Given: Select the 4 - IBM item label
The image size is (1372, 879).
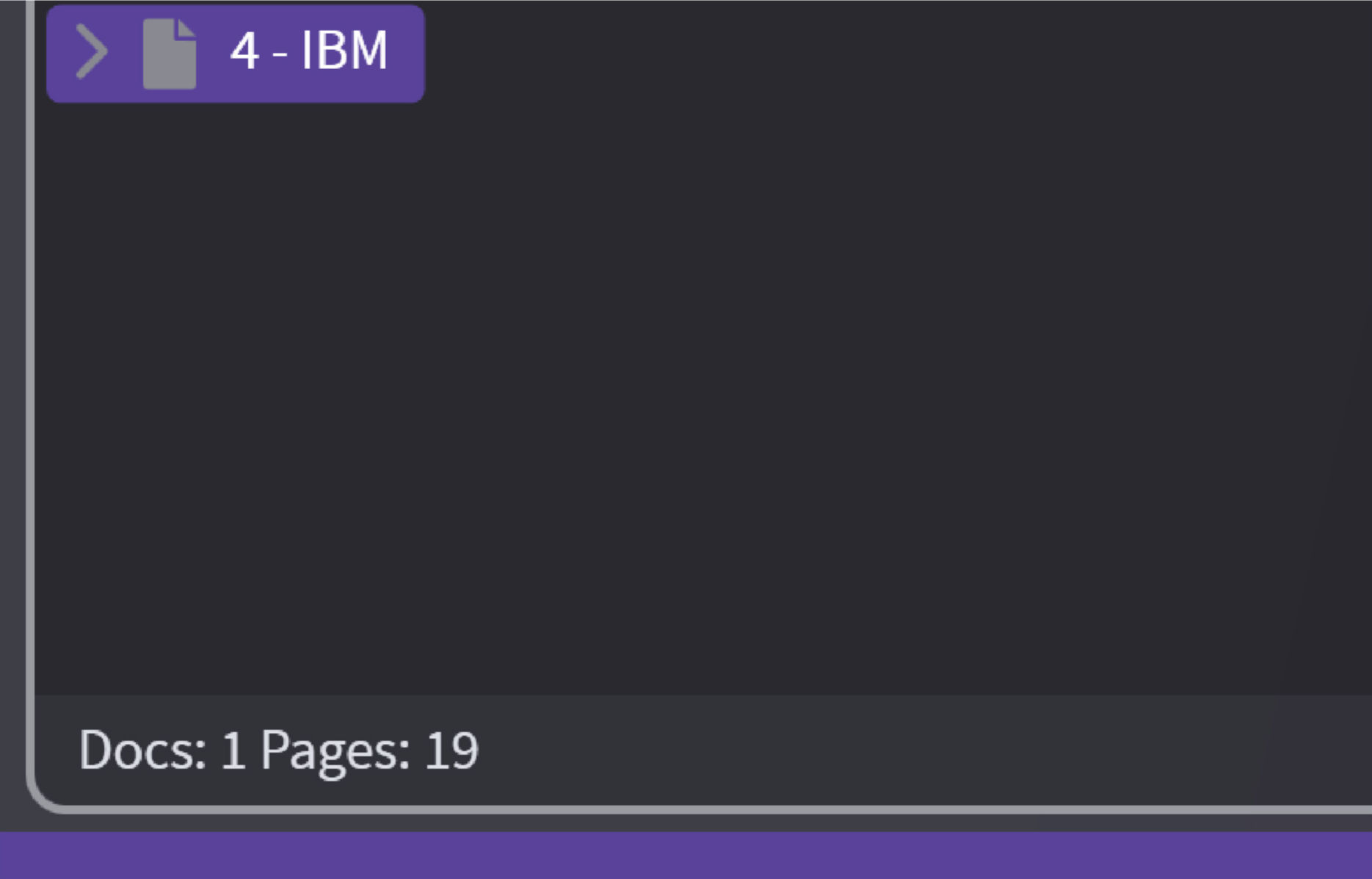Looking at the screenshot, I should point(308,51).
